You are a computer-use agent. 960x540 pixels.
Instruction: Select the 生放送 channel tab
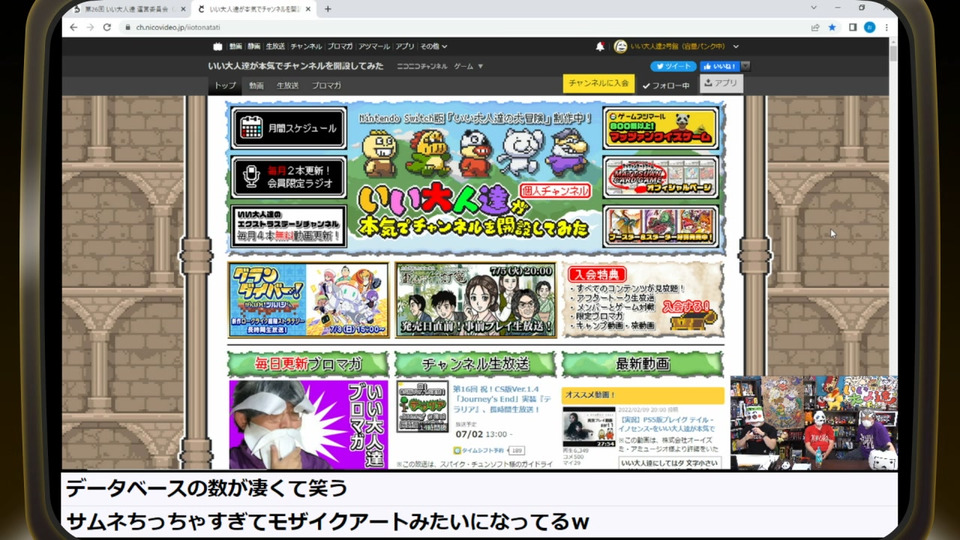[x=287, y=86]
